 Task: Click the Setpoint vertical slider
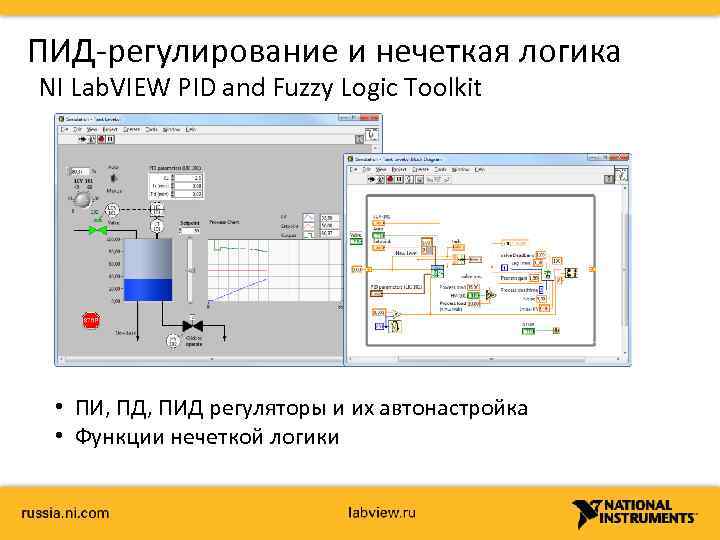coord(190,270)
